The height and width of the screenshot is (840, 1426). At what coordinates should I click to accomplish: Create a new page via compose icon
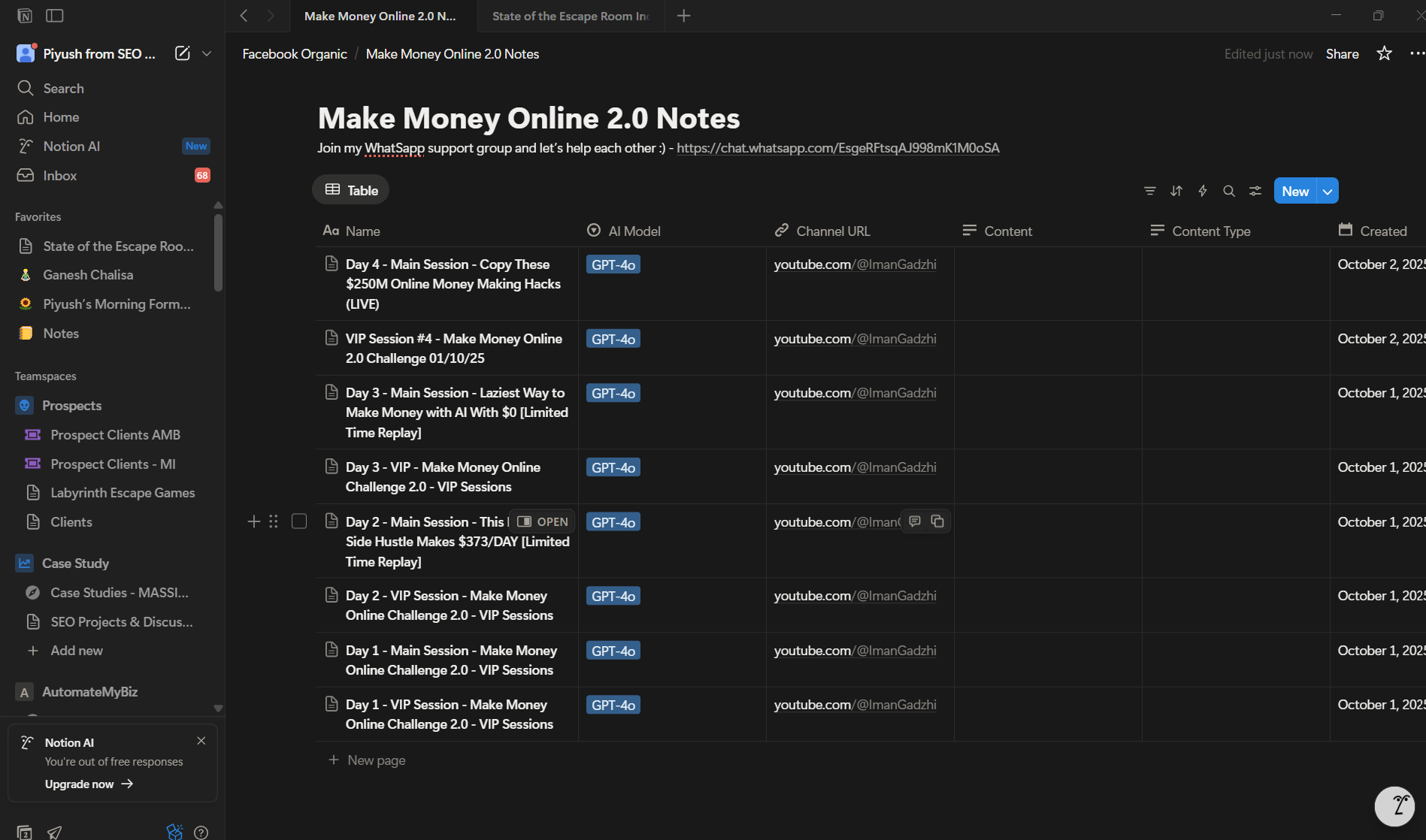click(182, 53)
